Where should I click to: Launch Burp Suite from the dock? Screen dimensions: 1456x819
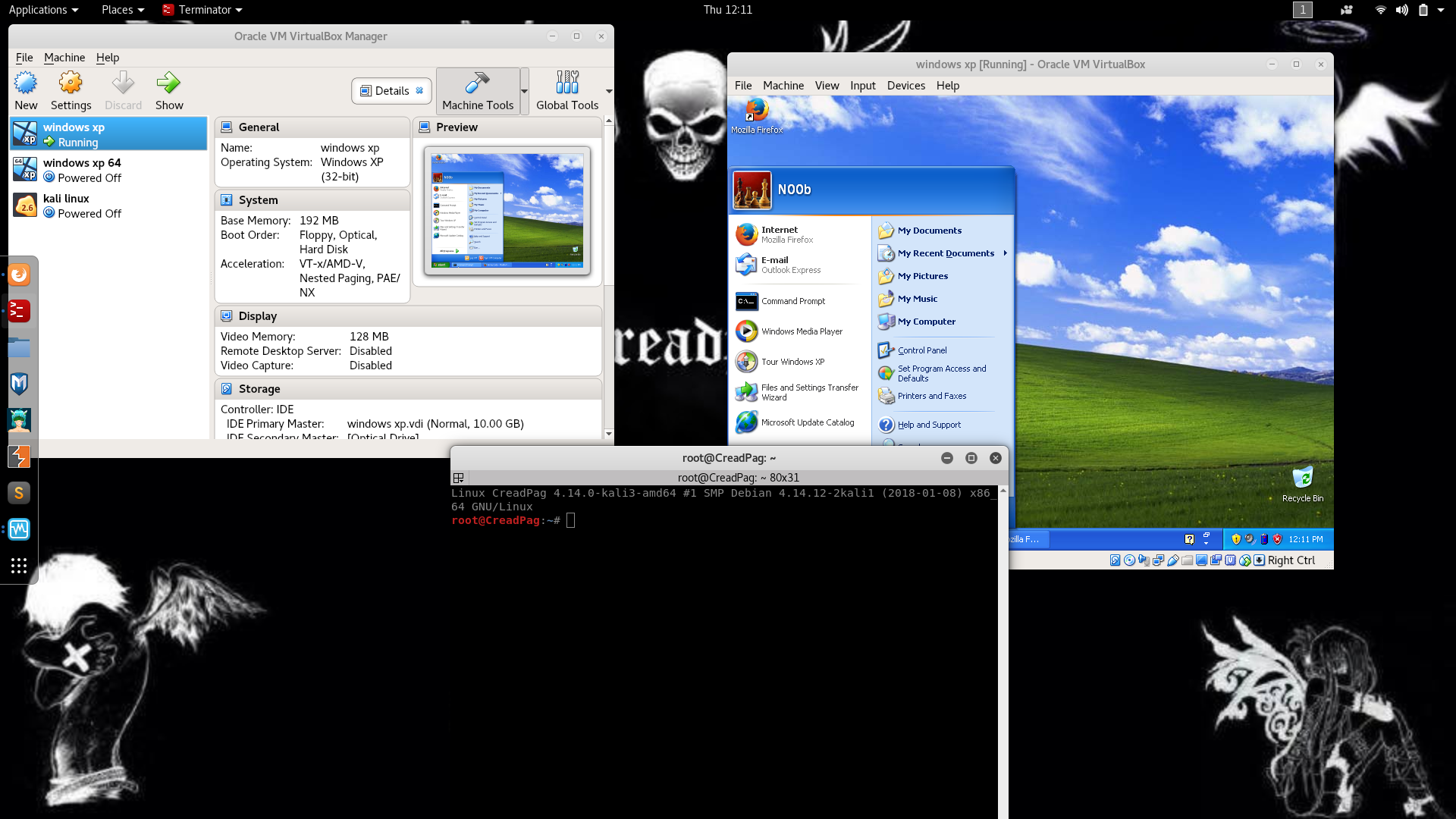coord(19,457)
